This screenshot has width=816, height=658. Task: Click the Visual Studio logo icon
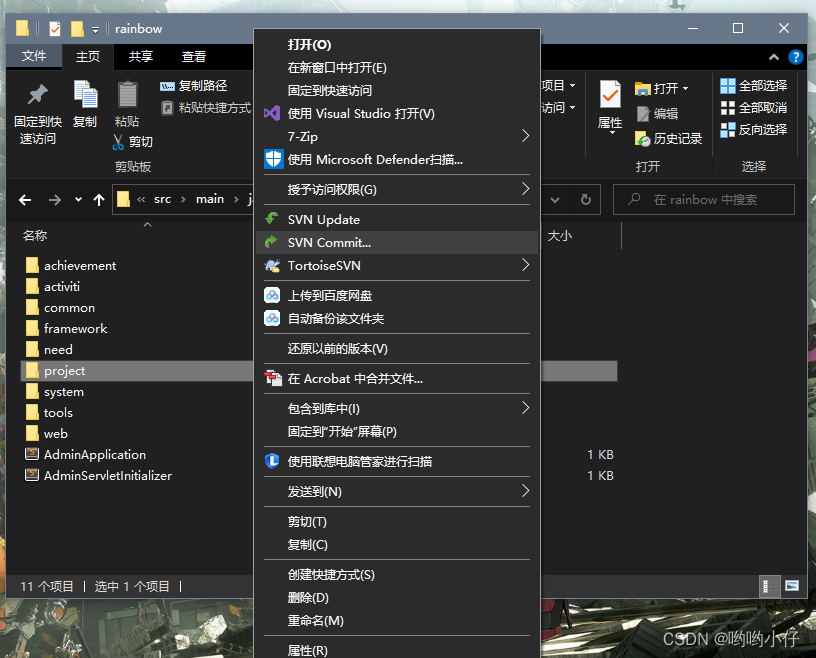[x=272, y=113]
